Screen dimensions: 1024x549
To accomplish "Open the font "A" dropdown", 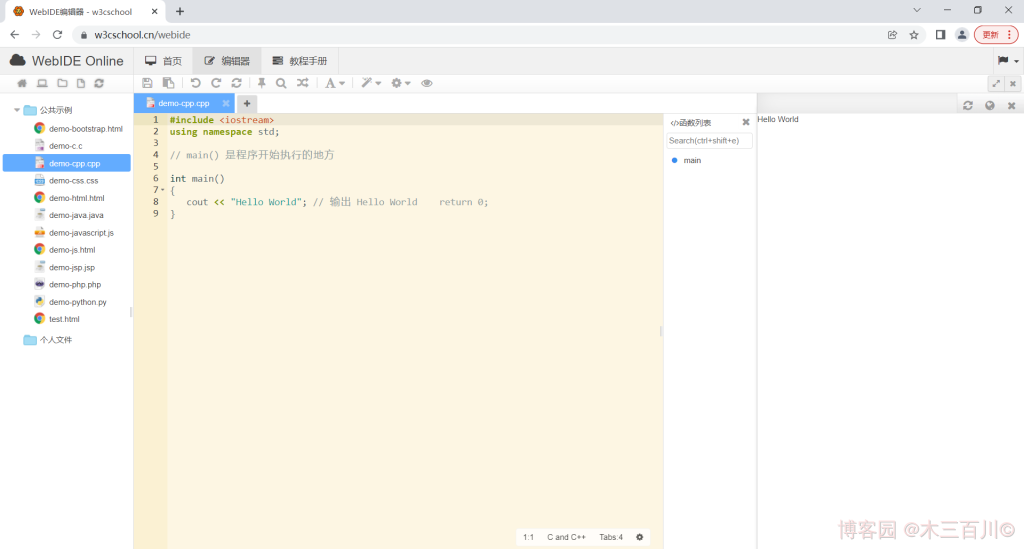I will 335,83.
